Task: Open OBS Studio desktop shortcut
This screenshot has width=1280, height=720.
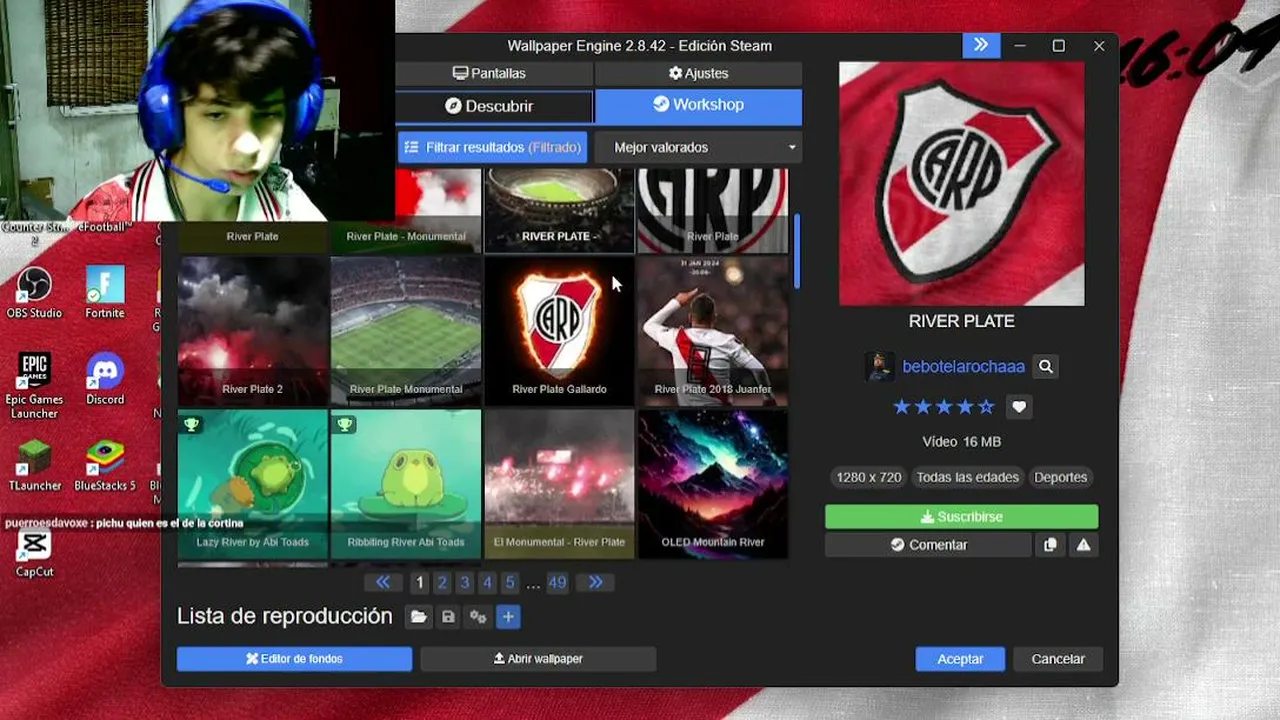Action: tap(35, 293)
